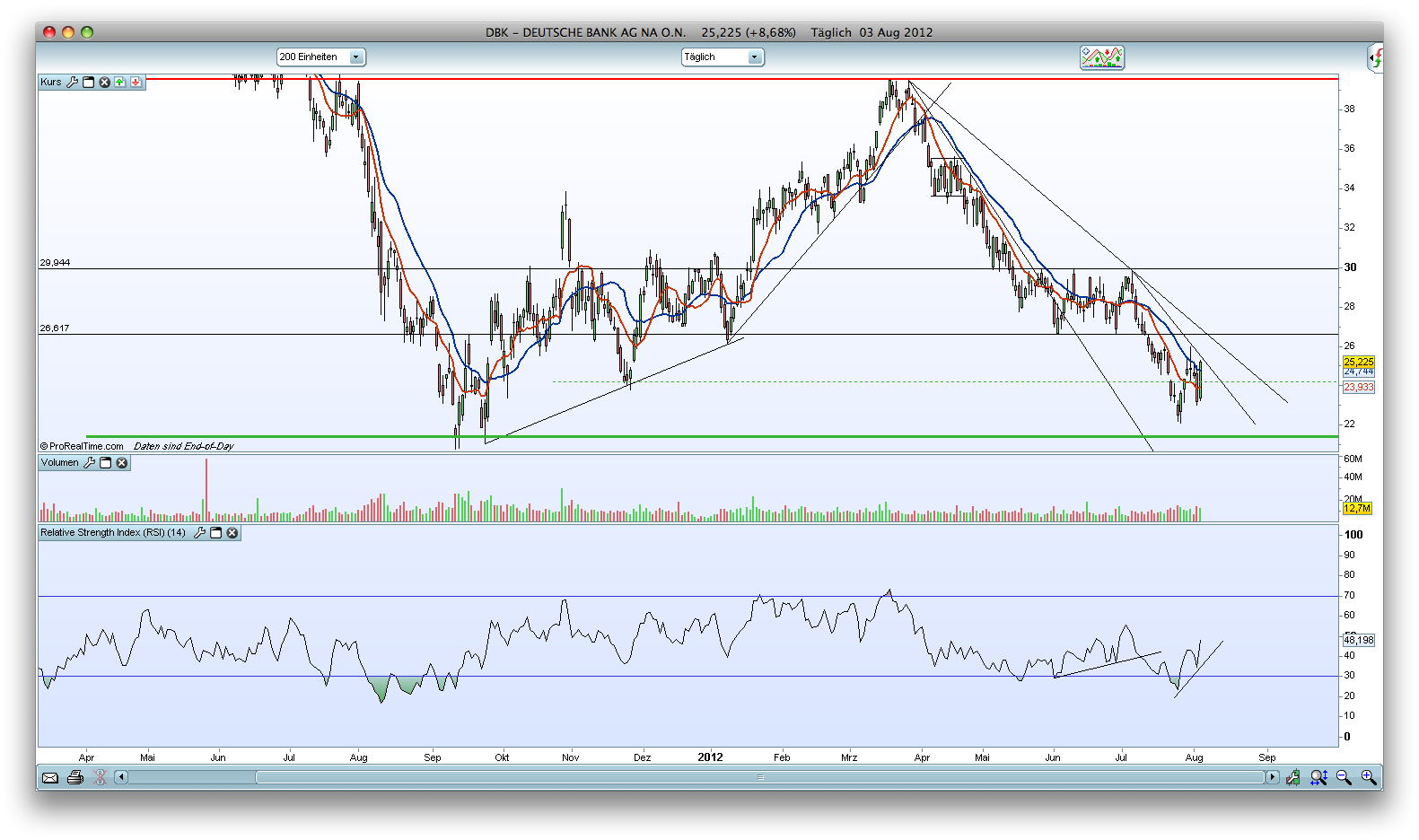The width and height of the screenshot is (1419, 840).
Task: Remove the RSI indicator panel
Action: 232,533
